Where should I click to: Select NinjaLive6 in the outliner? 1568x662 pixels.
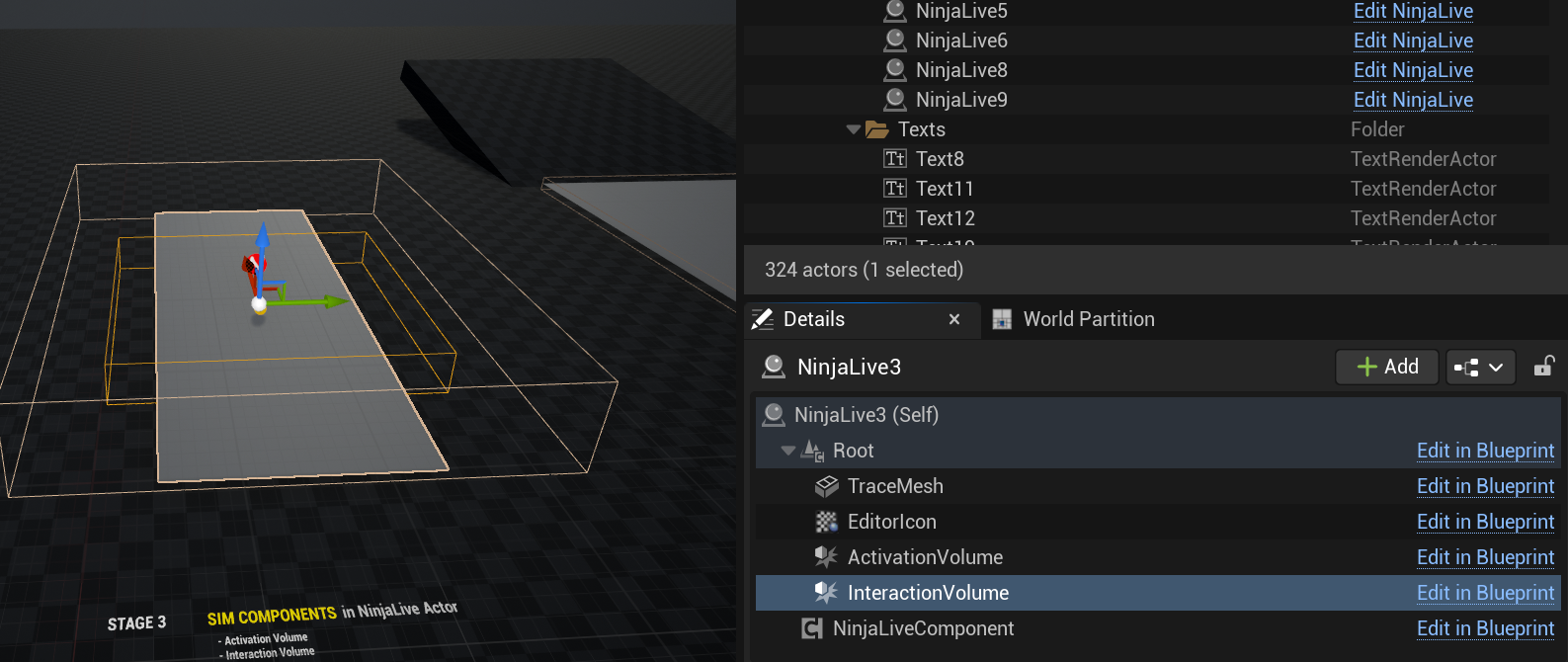[x=961, y=41]
